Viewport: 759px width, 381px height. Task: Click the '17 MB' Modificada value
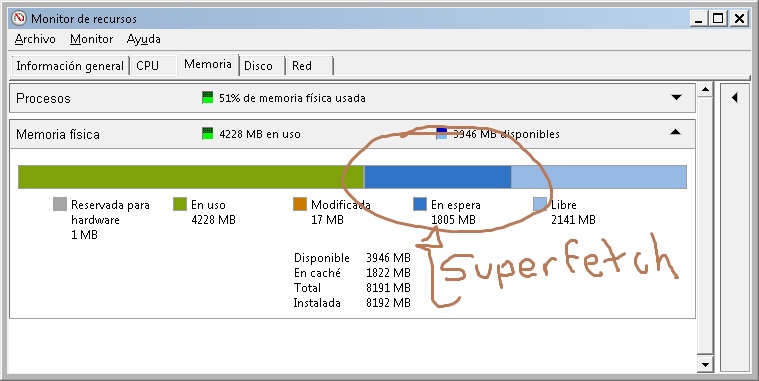(x=327, y=220)
